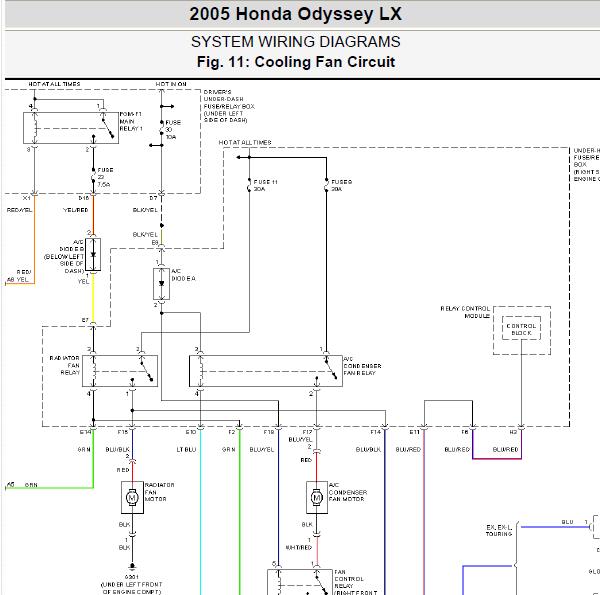Screen dimensions: 600x595
Task: Click the 'LT BLU' wire label
Action: [x=186, y=449]
